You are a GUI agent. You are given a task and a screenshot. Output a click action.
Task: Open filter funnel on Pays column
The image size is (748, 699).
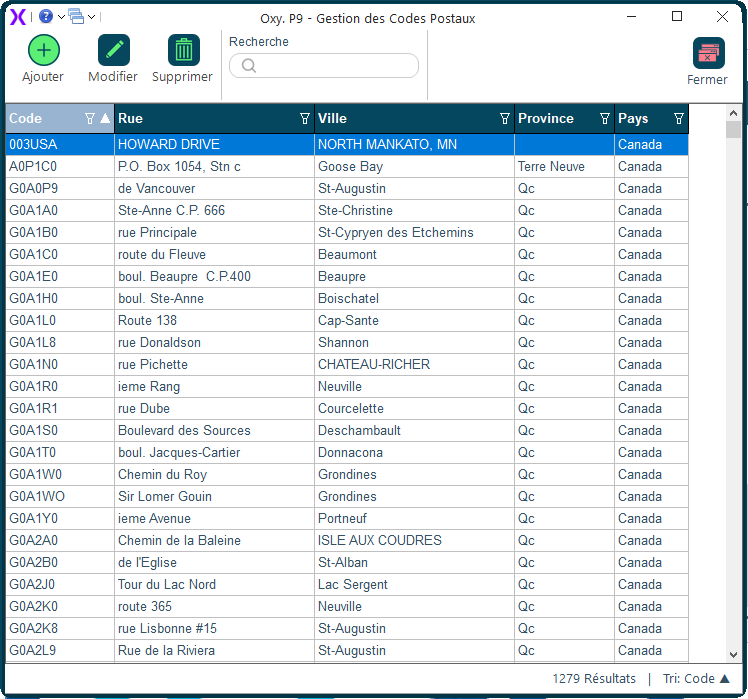point(679,118)
